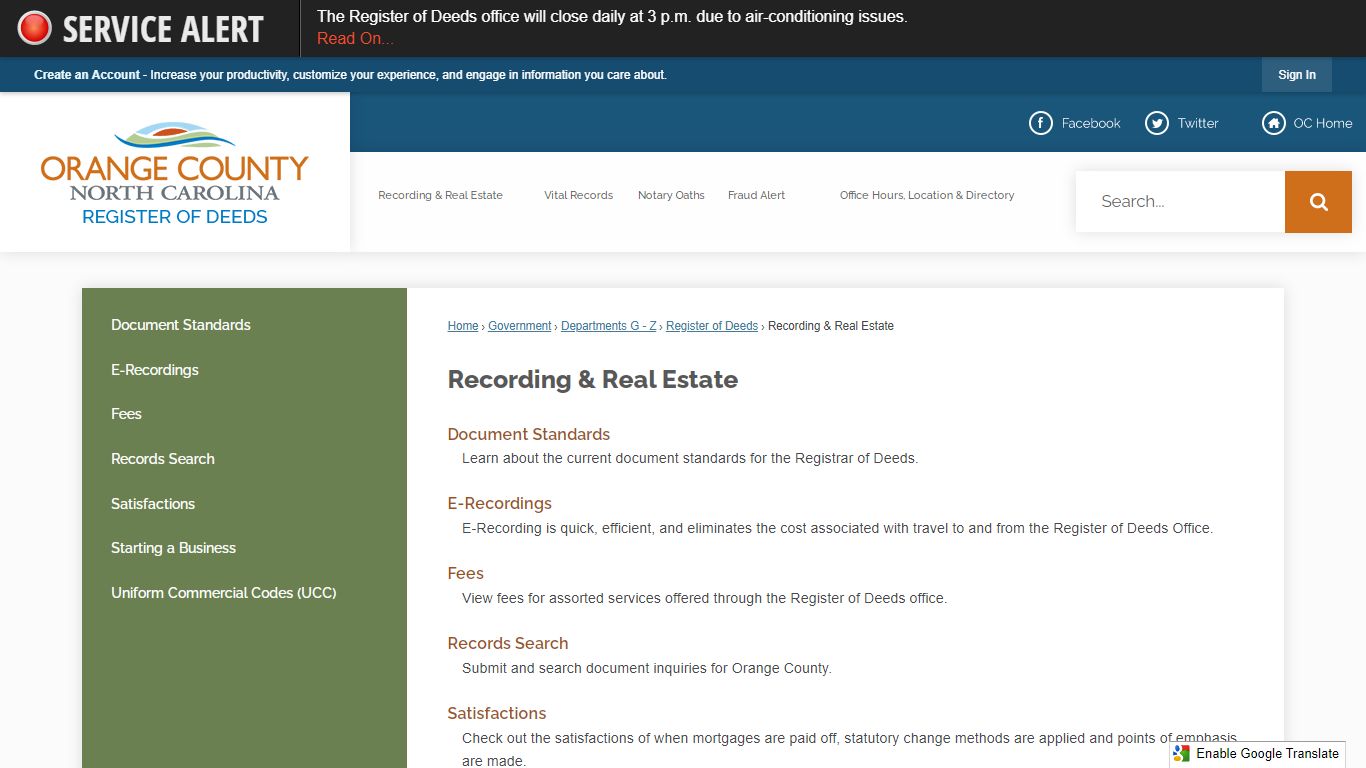Open the Government breadcrumb link
Screen dimensions: 1366x768
(x=519, y=325)
